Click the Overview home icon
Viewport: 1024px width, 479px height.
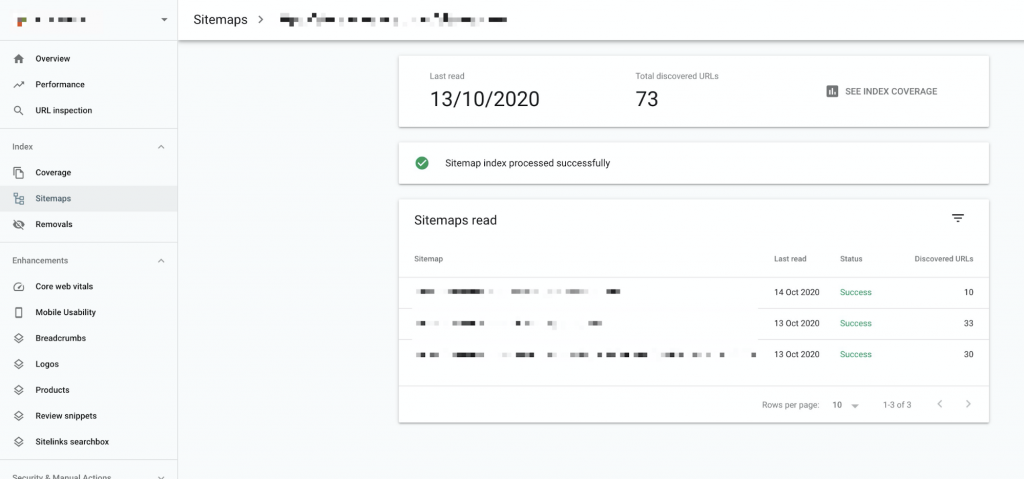(19, 59)
